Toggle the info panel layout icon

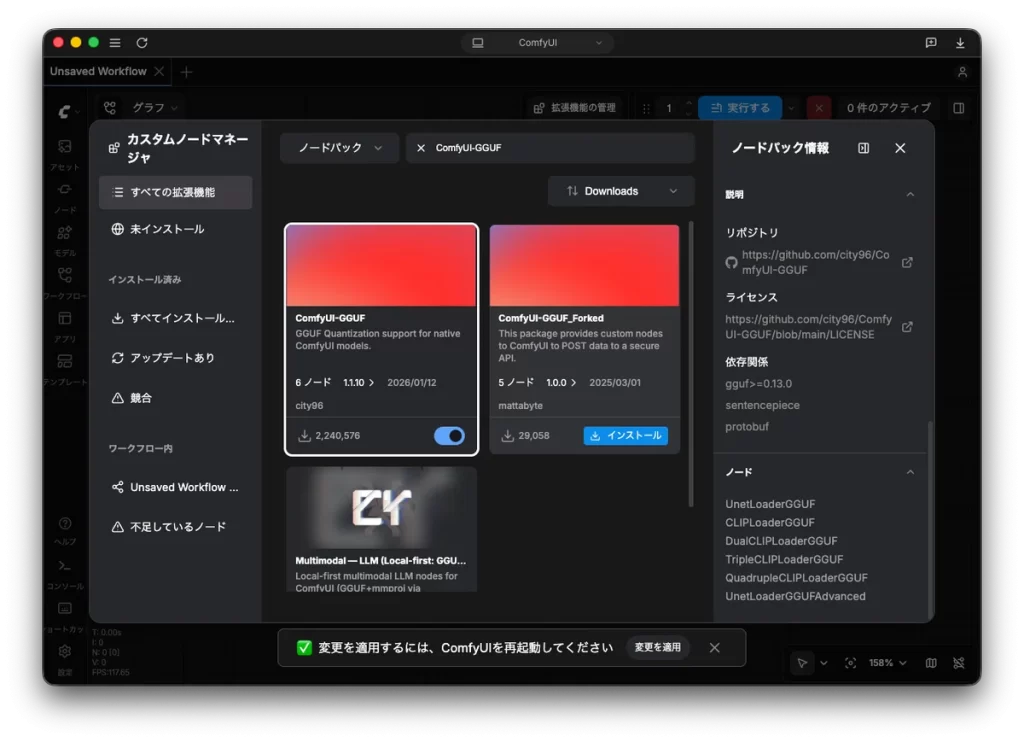click(863, 148)
